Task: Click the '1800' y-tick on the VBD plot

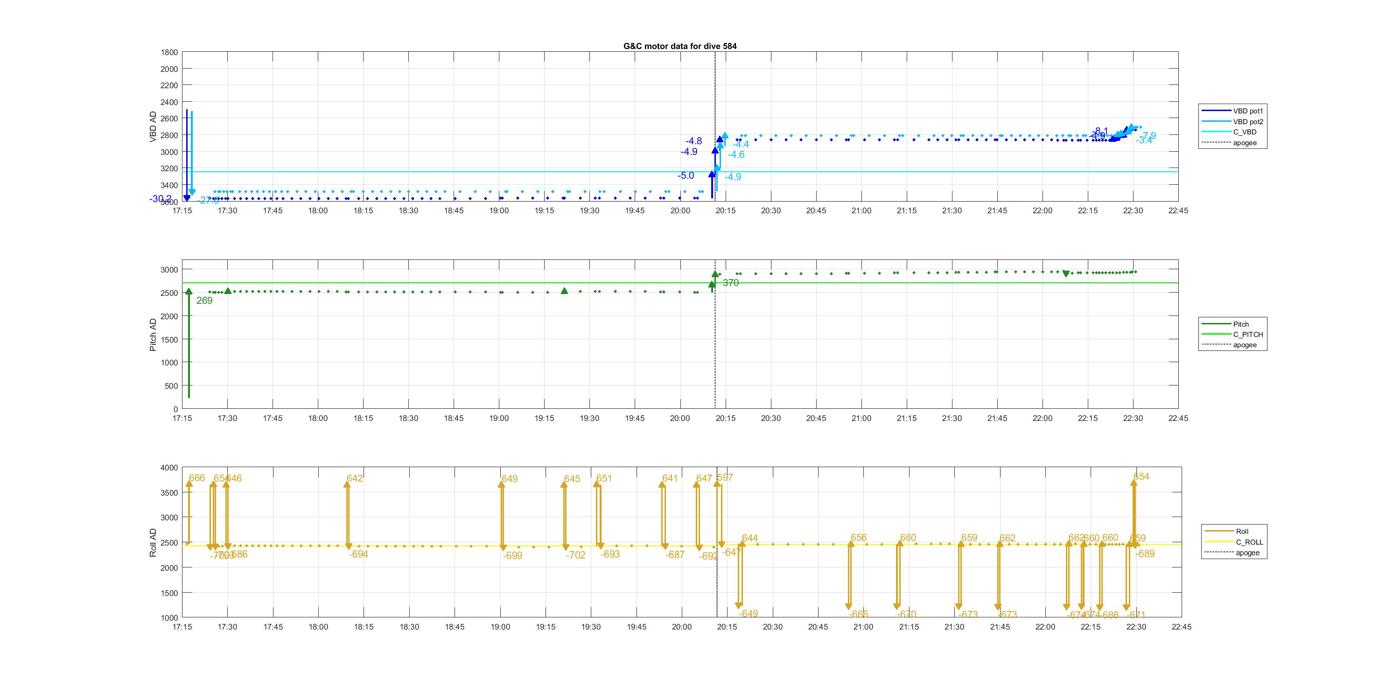Action: [169, 52]
